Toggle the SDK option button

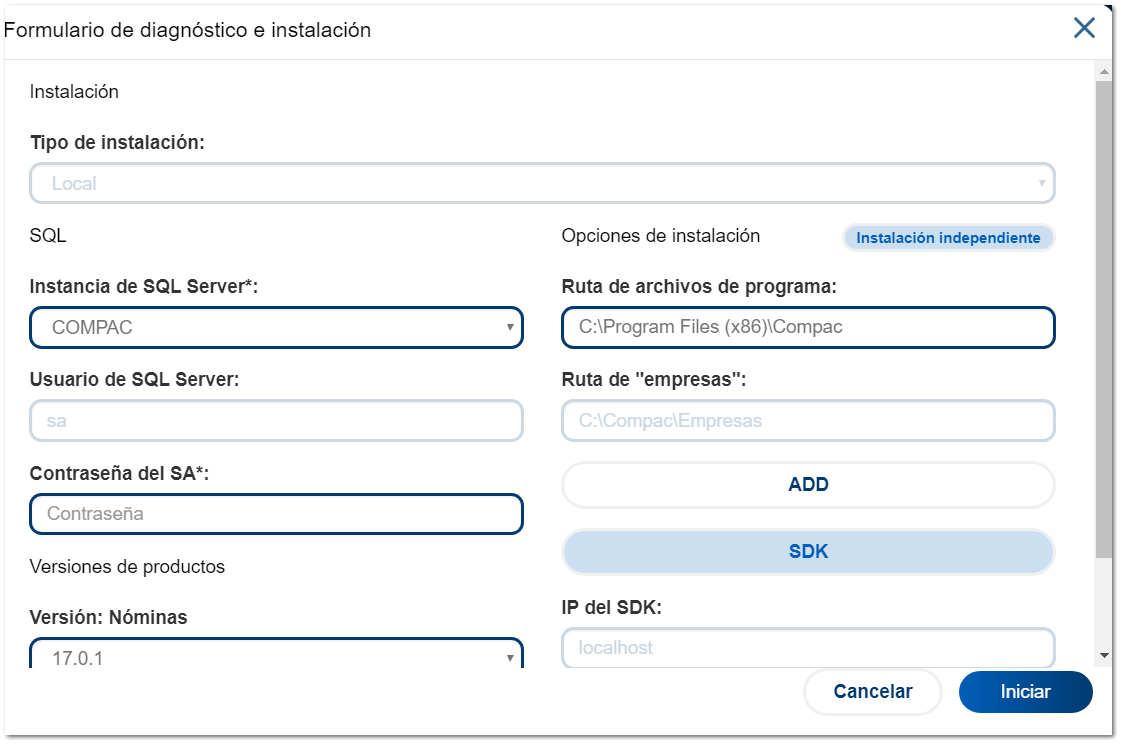click(x=808, y=552)
